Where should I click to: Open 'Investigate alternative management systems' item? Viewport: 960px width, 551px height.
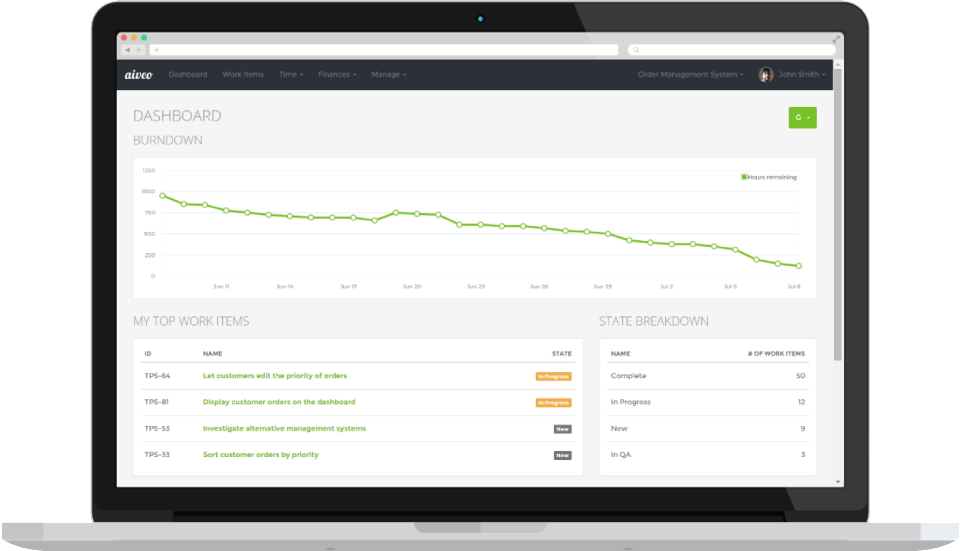tap(284, 429)
